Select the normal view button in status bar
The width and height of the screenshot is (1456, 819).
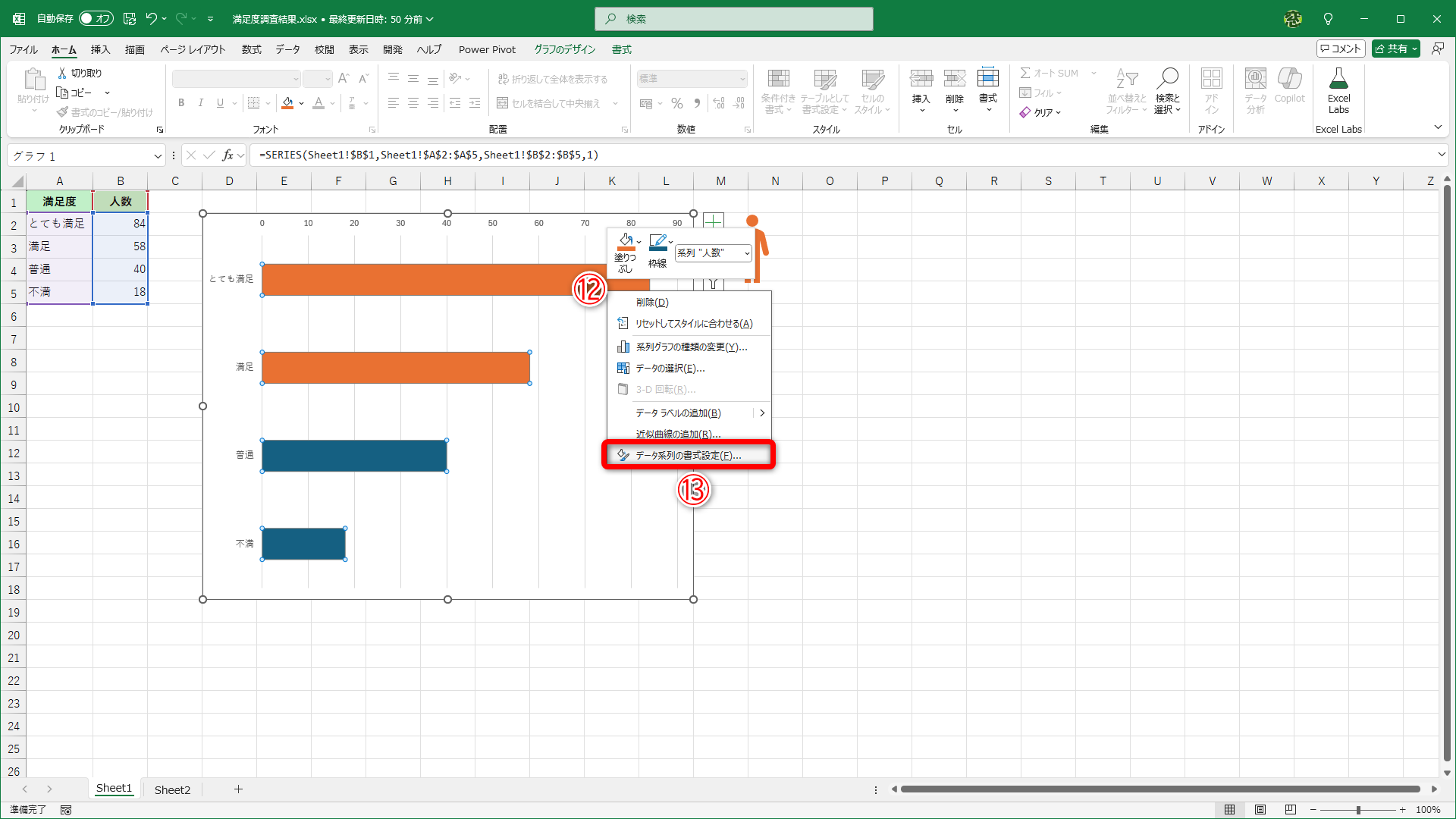(1229, 810)
